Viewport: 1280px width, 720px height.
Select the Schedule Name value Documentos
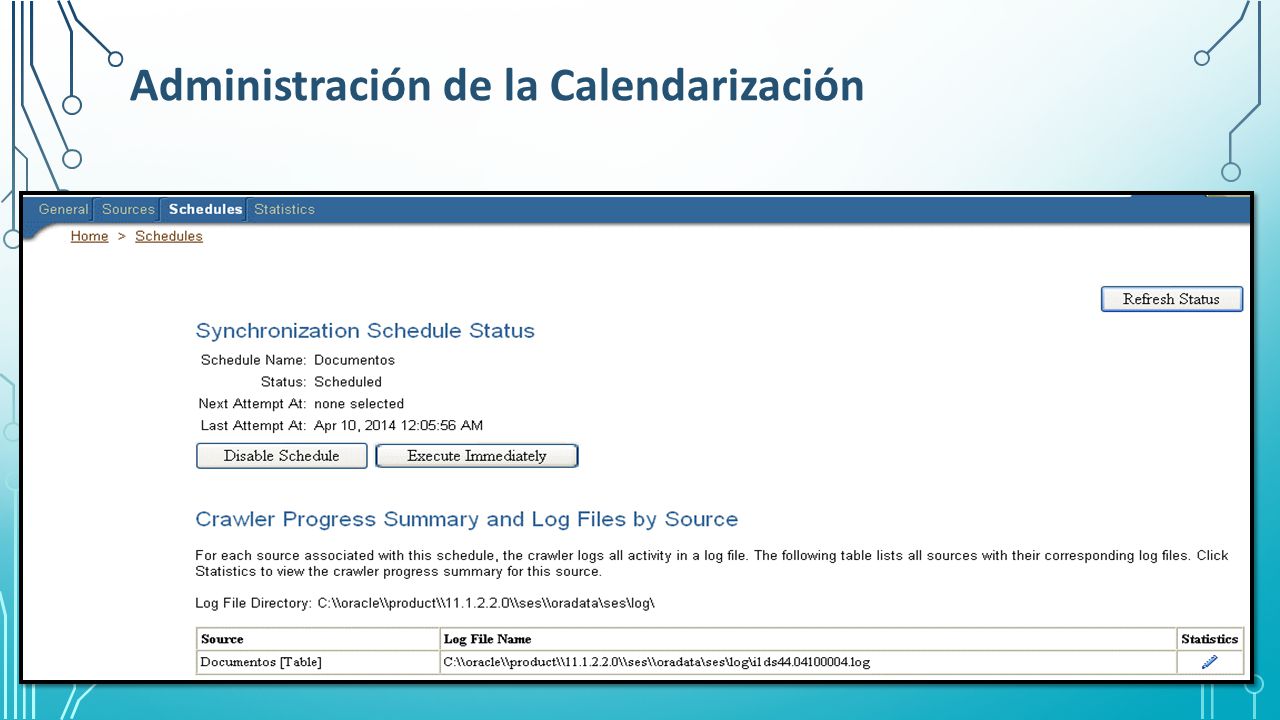click(x=354, y=360)
